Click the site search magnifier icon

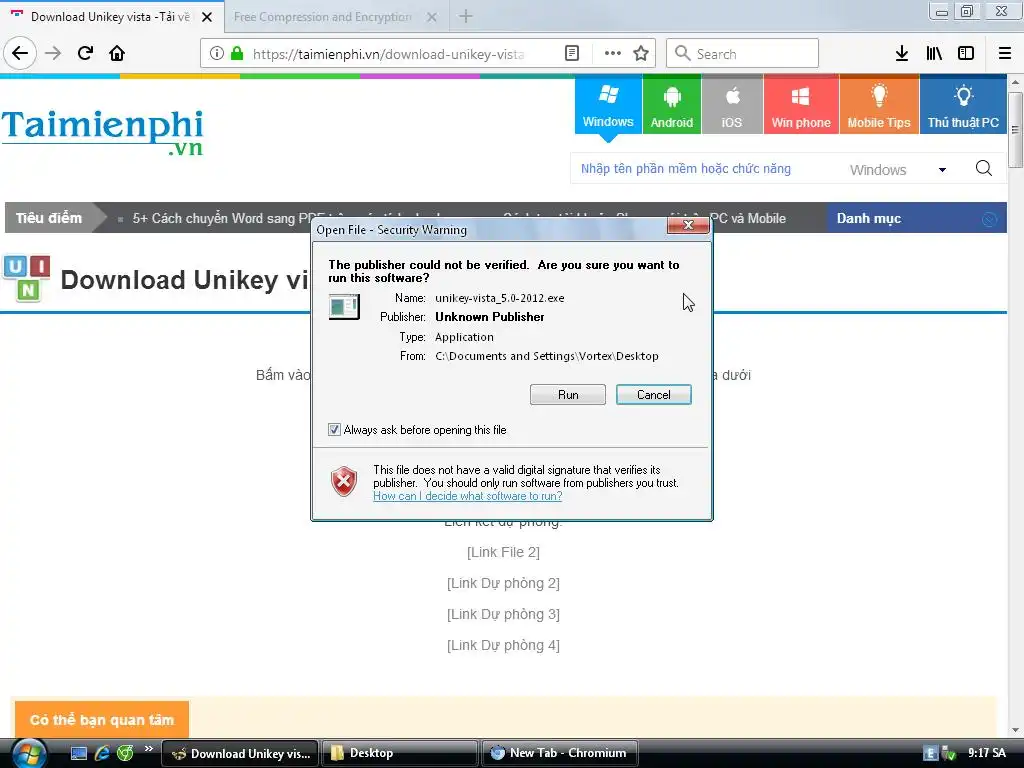[x=984, y=169]
